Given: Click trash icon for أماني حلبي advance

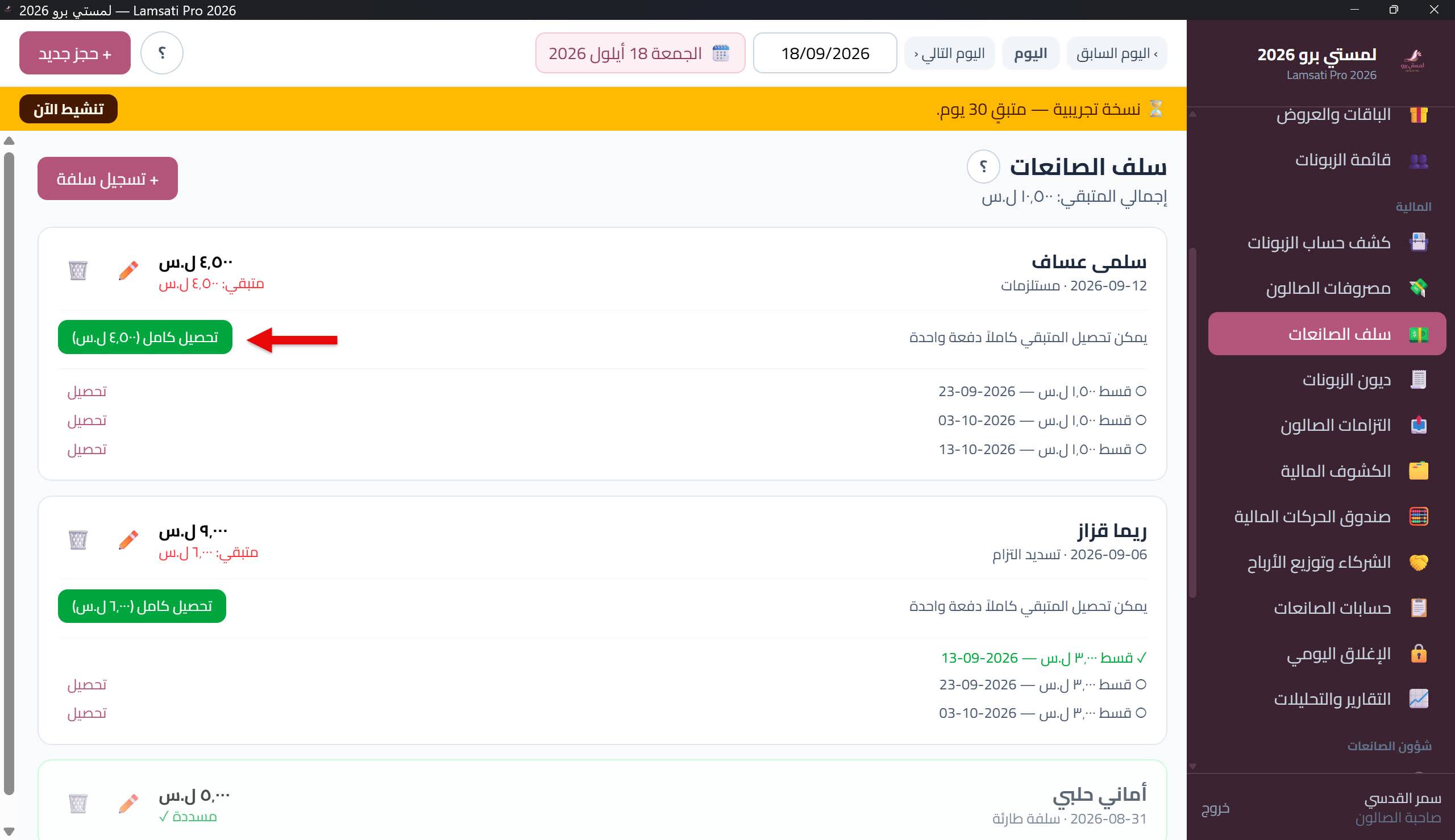Looking at the screenshot, I should [x=78, y=803].
